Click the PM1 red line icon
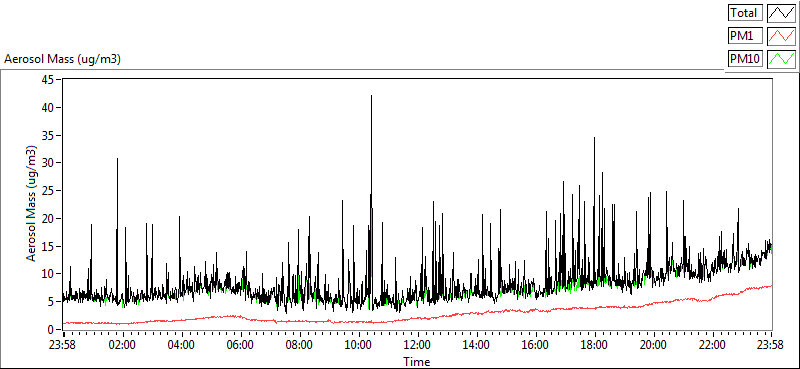This screenshot has height=369, width=800. coord(782,36)
